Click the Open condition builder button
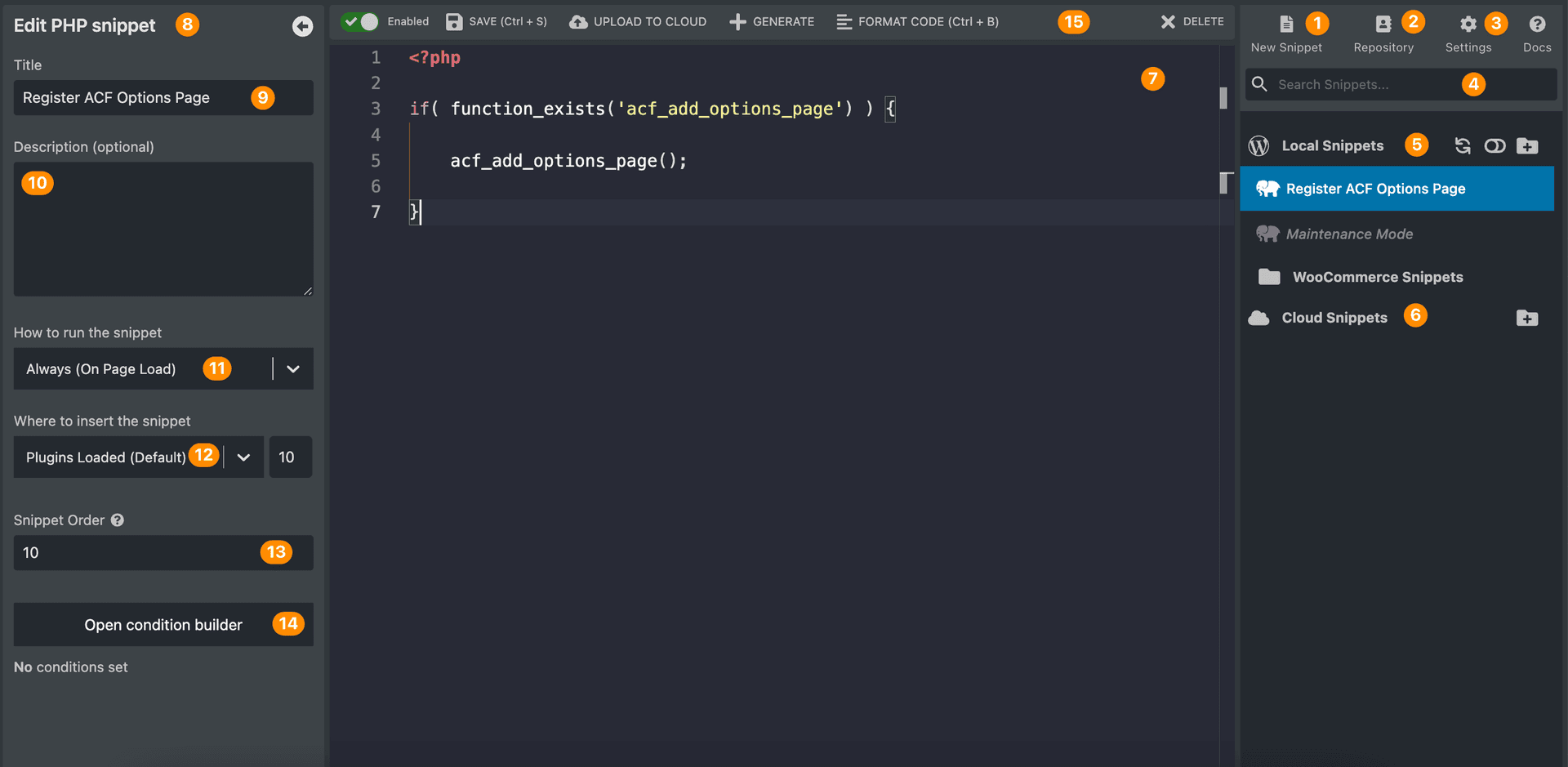Screen dimensions: 1568x767 pyautogui.click(x=163, y=625)
